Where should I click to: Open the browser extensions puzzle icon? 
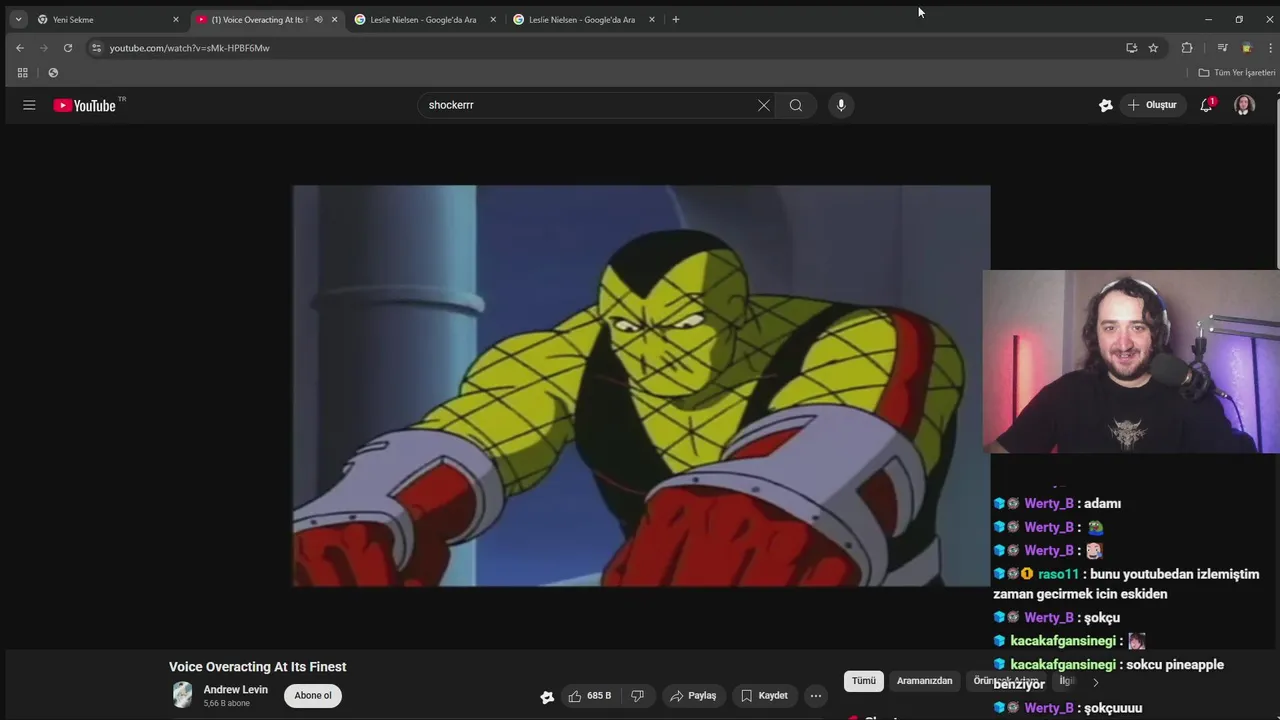[x=1187, y=48]
